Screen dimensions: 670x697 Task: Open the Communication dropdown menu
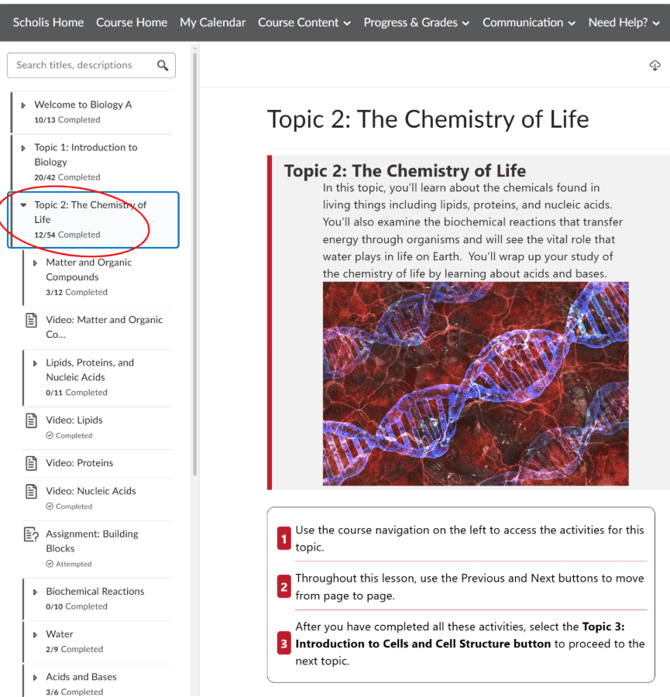(529, 23)
